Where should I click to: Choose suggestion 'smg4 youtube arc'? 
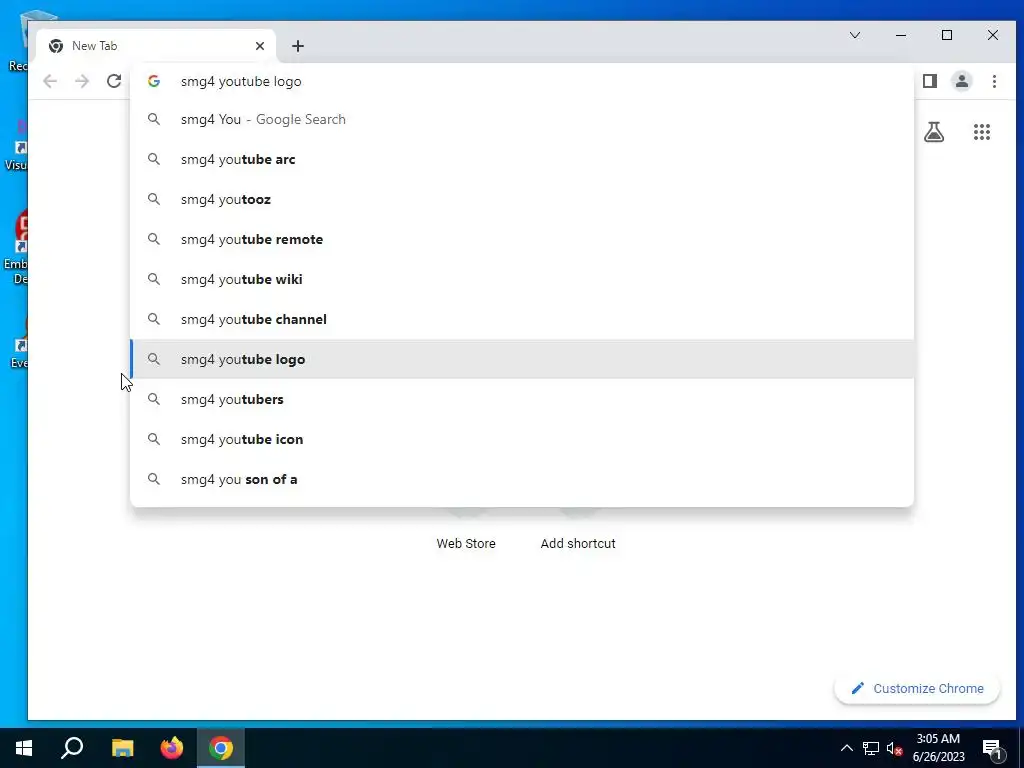(522, 159)
